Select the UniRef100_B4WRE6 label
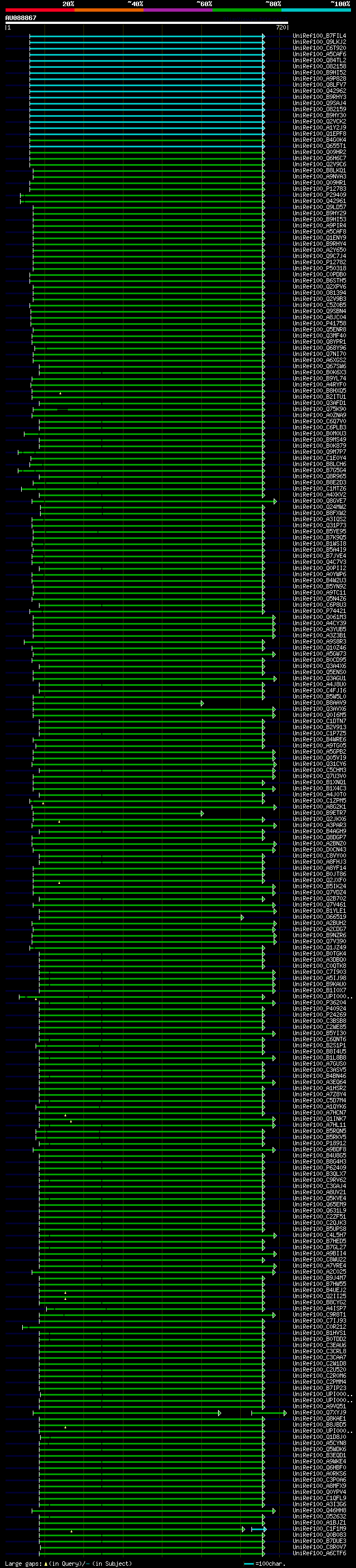356x1568 pixels. coord(319,740)
